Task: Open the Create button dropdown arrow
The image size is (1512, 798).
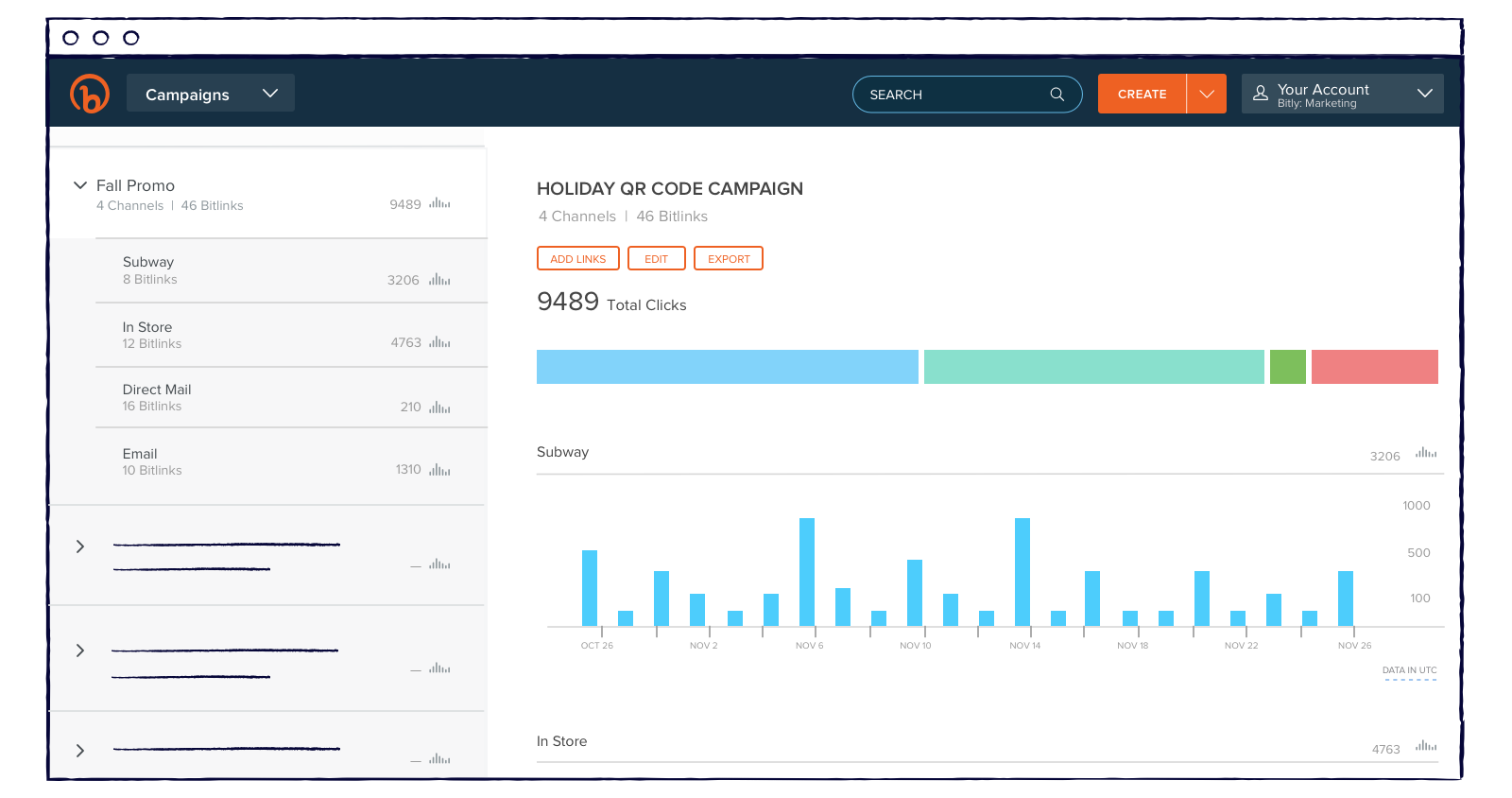Action: coord(1207,94)
